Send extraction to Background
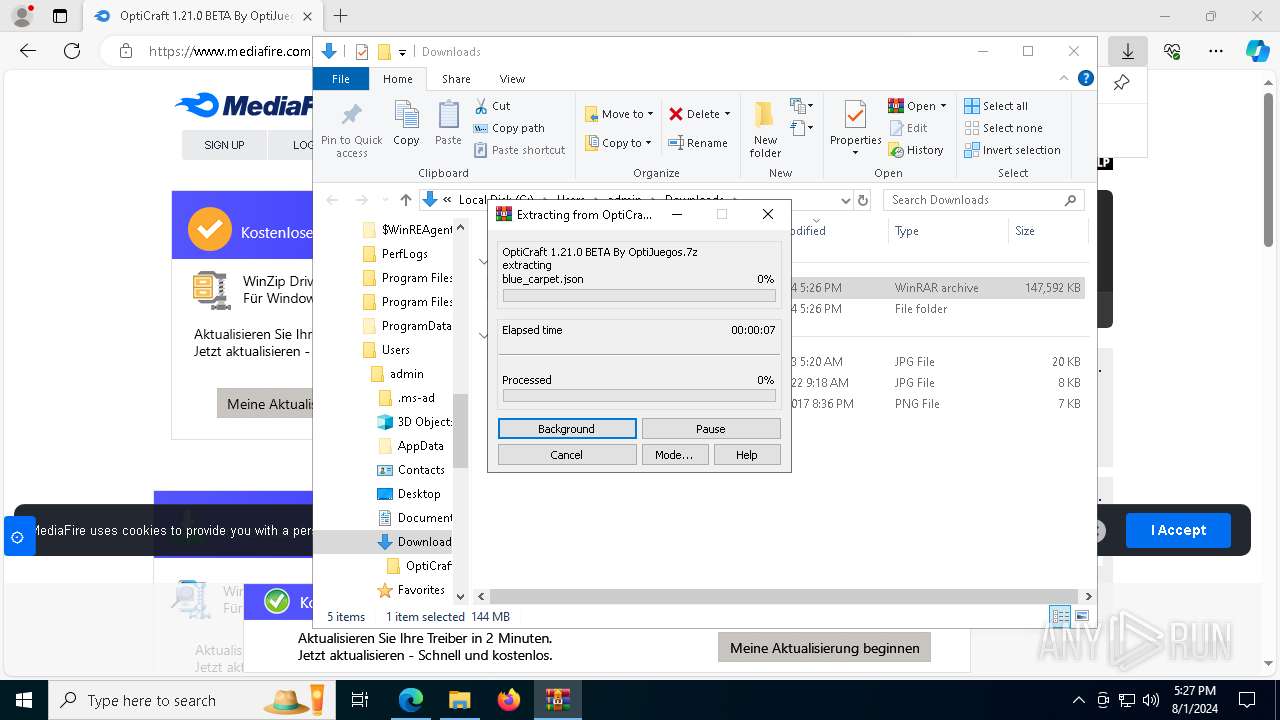The image size is (1280, 720). click(567, 428)
